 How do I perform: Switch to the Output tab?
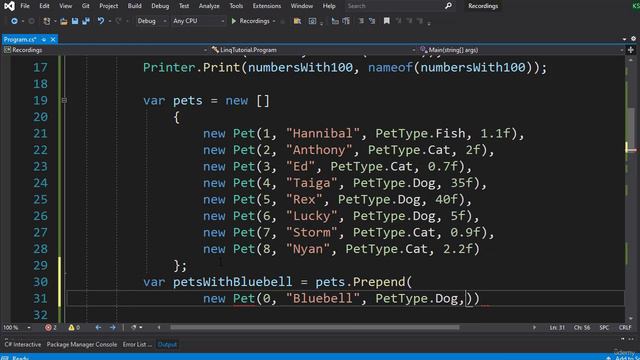pyautogui.click(x=167, y=344)
